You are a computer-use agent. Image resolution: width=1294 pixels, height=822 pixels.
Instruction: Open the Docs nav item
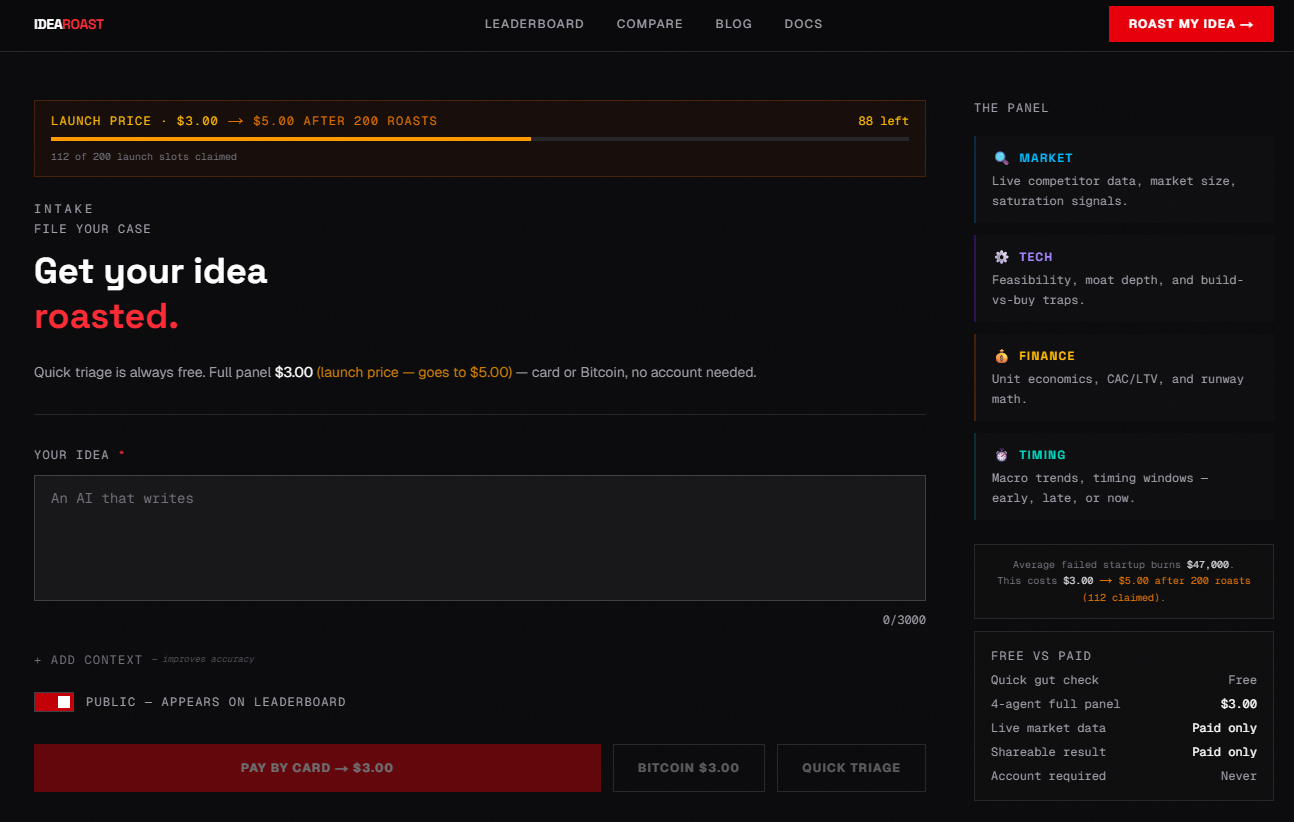[803, 24]
